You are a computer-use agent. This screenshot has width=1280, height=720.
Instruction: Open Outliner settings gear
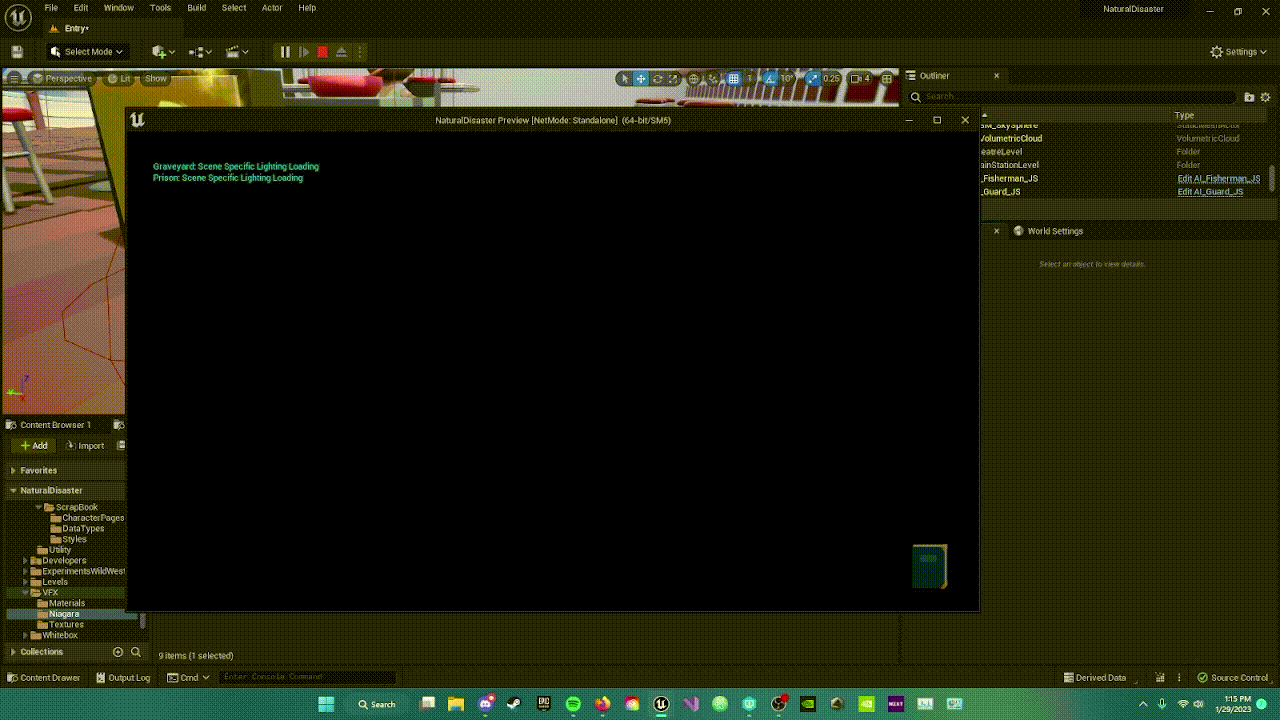pyautogui.click(x=1265, y=97)
